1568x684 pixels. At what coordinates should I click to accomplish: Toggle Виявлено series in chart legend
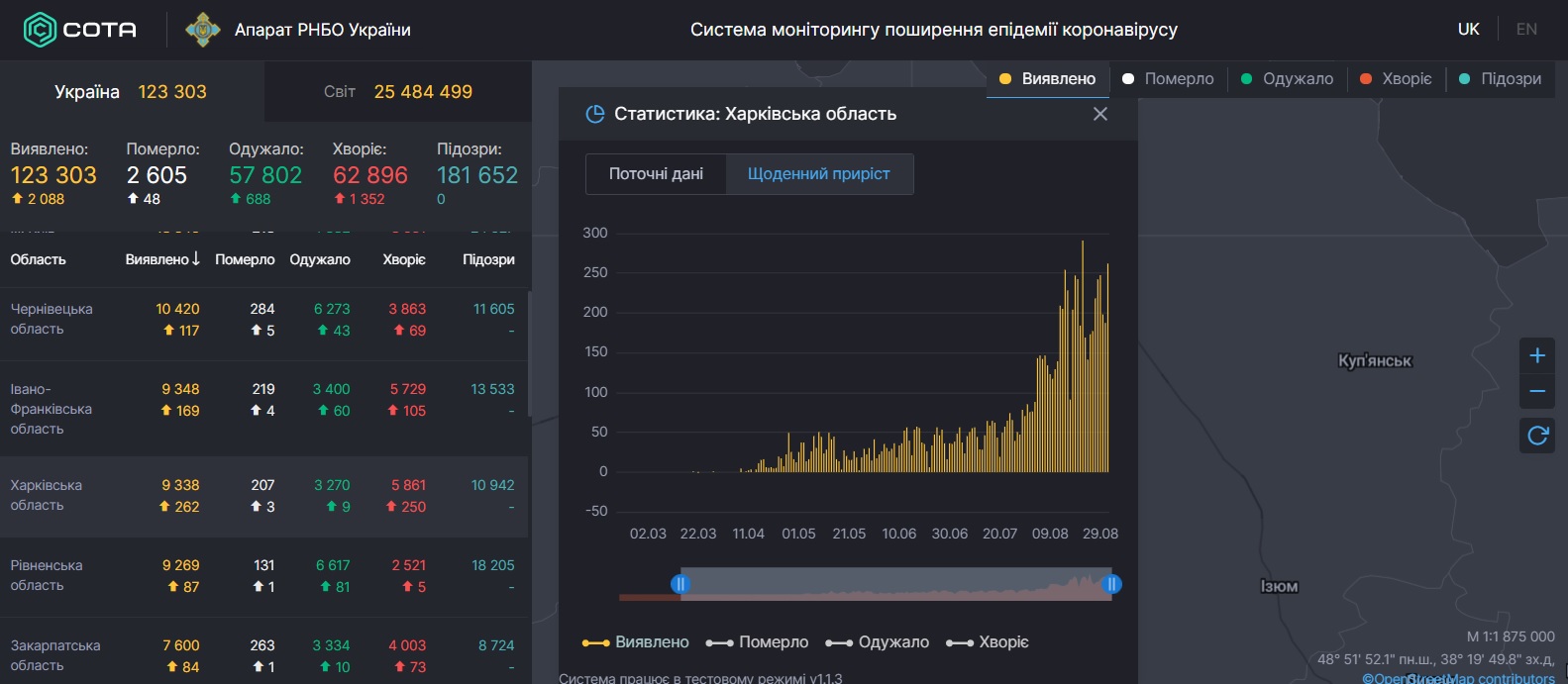coord(636,642)
